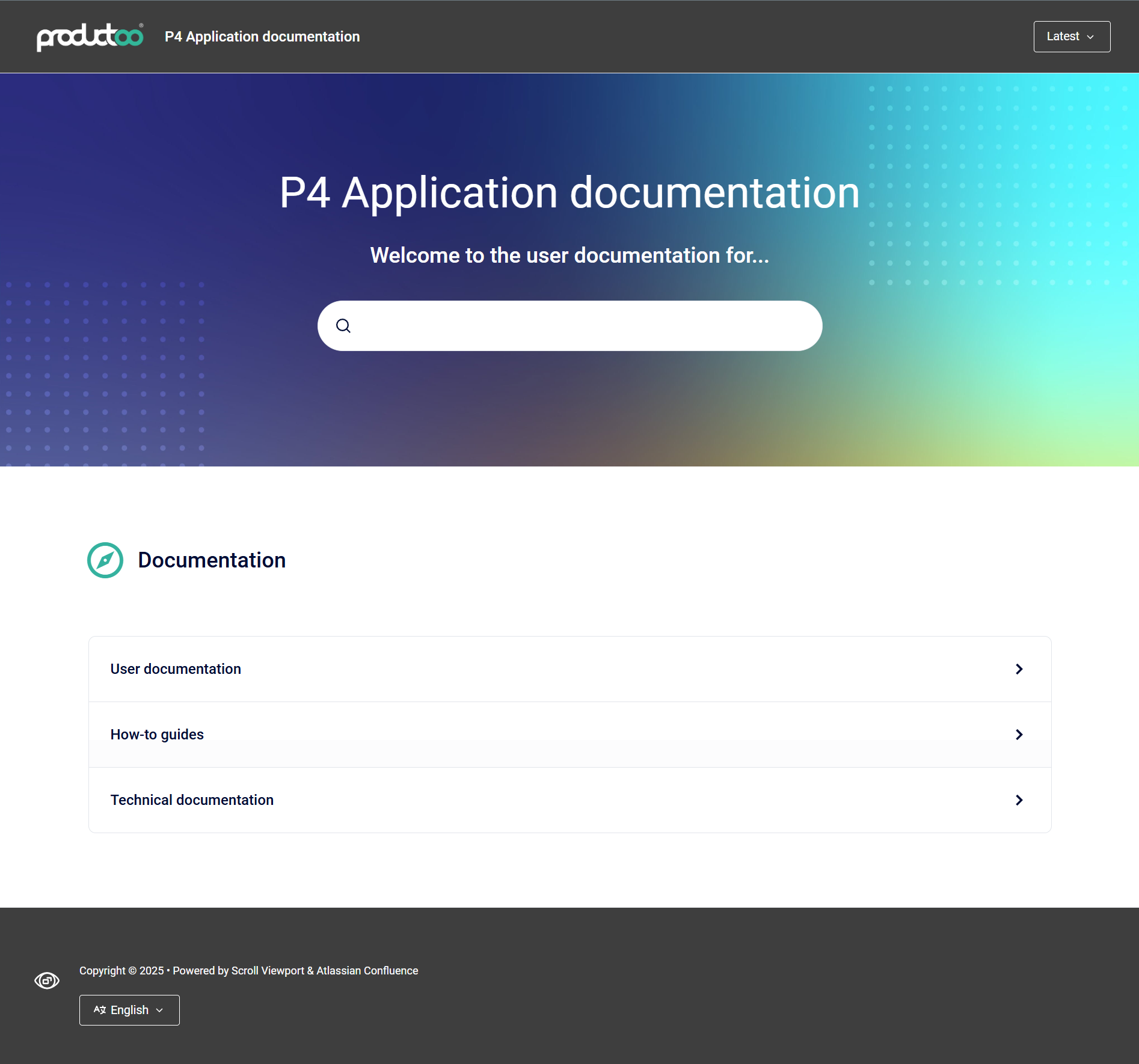Click the header title P4 Application documentation
This screenshot has width=1139, height=1064.
coord(262,37)
